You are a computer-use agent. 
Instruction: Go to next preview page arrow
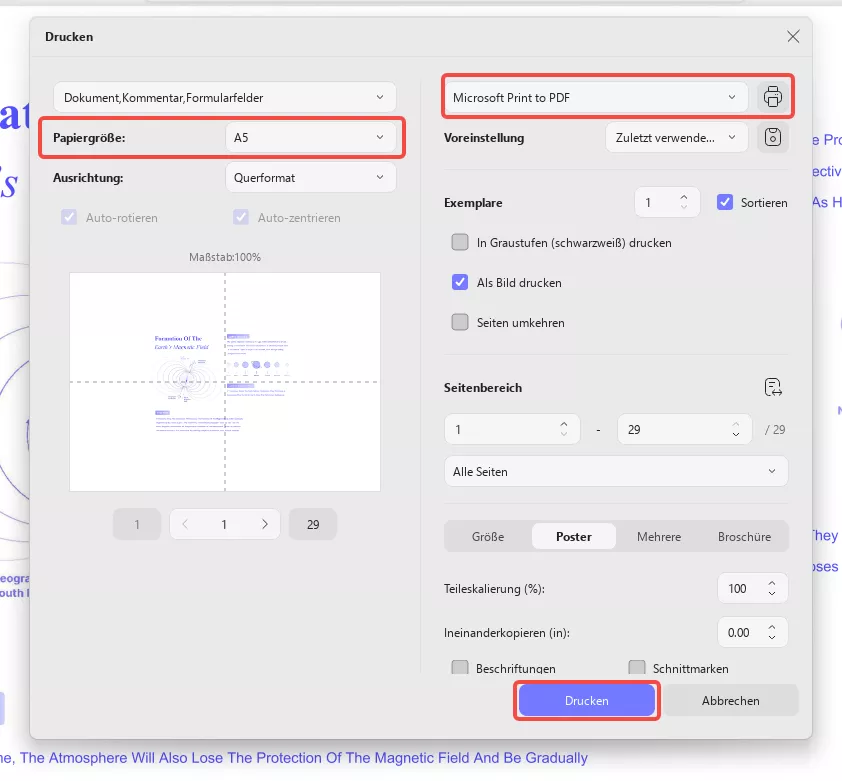(x=265, y=524)
